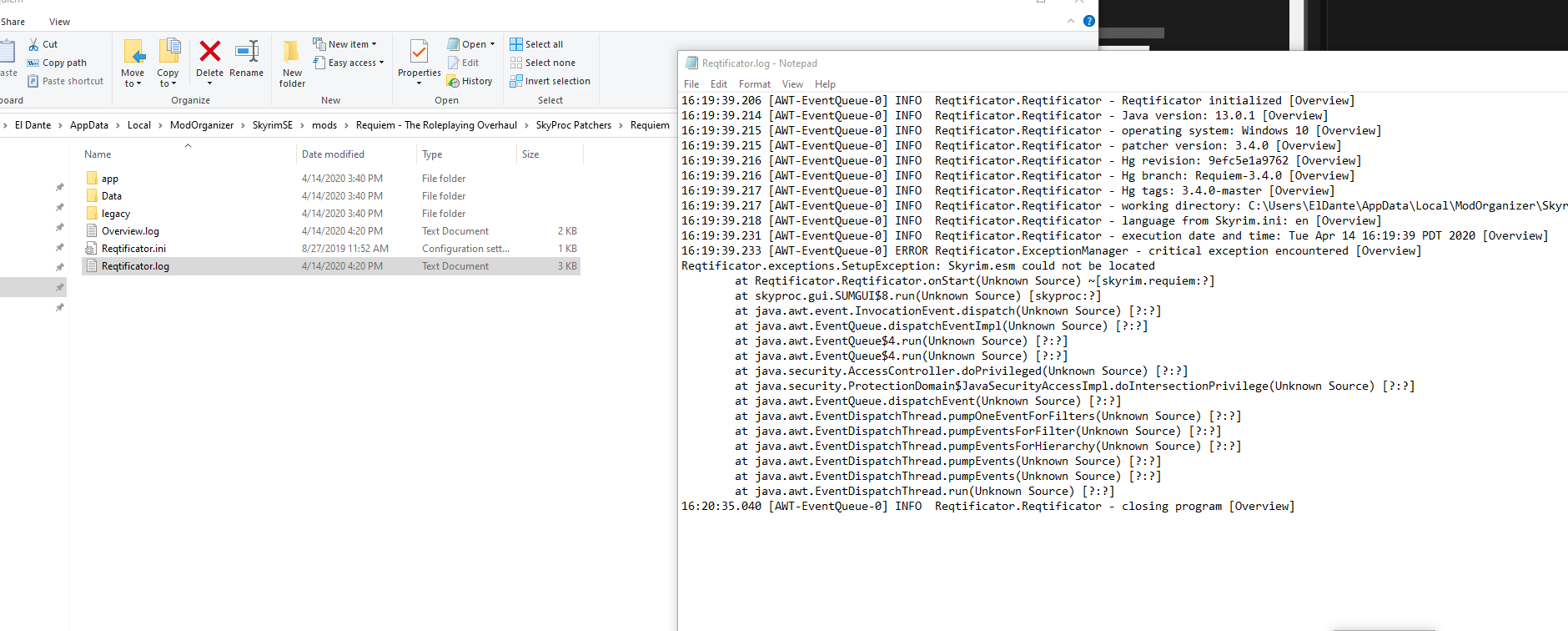Click ModOrganizer in the address breadcrumb
The height and width of the screenshot is (631, 1568).
click(x=202, y=125)
